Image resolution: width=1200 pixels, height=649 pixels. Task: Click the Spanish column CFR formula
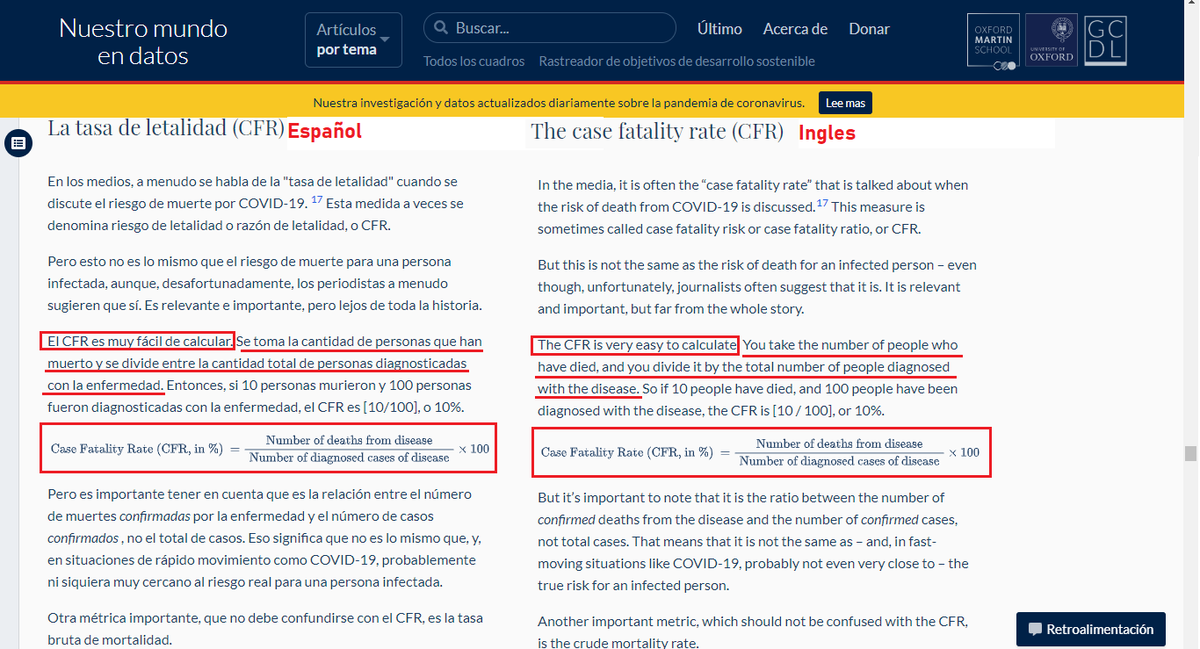pos(270,449)
